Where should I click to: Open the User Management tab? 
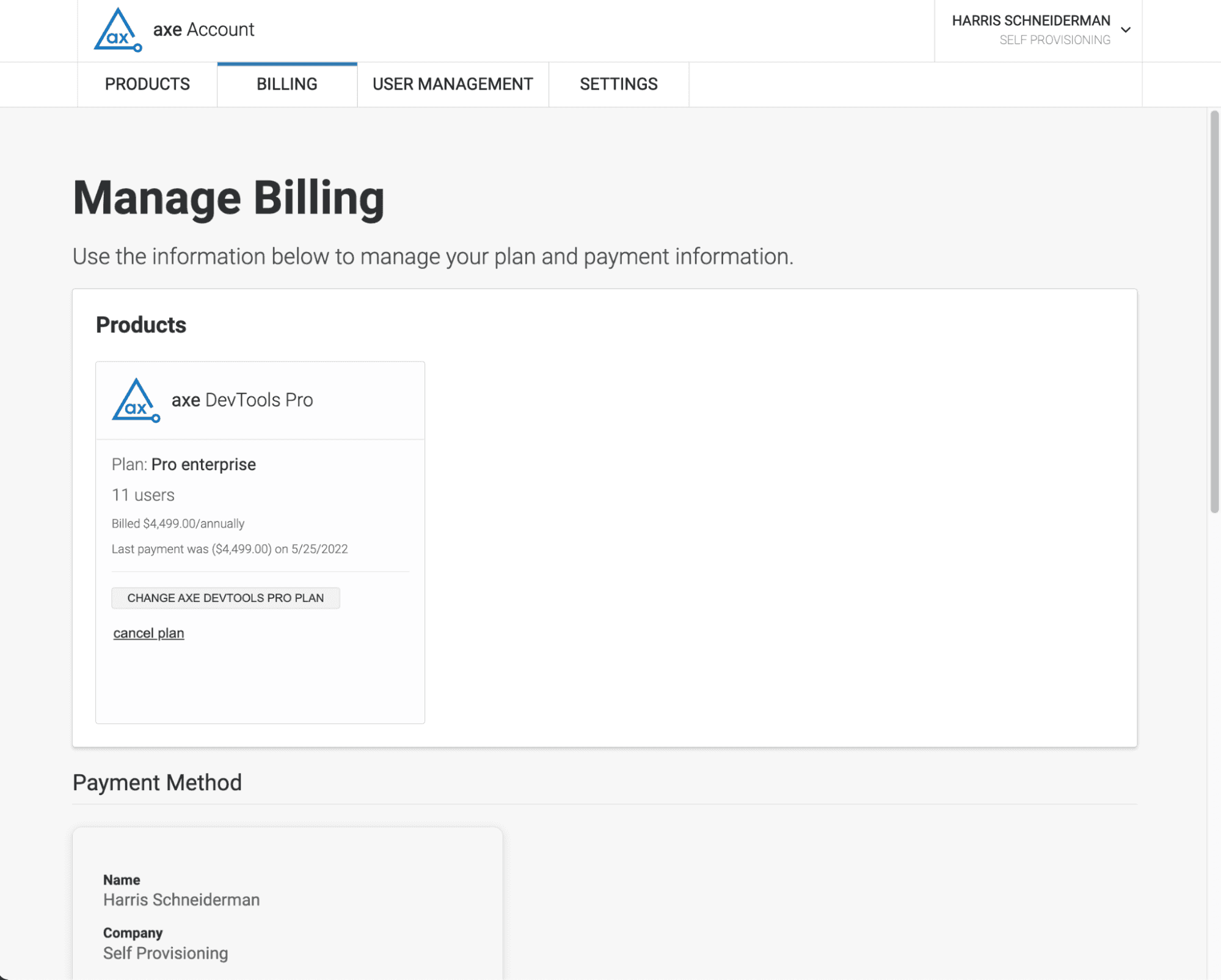click(453, 84)
